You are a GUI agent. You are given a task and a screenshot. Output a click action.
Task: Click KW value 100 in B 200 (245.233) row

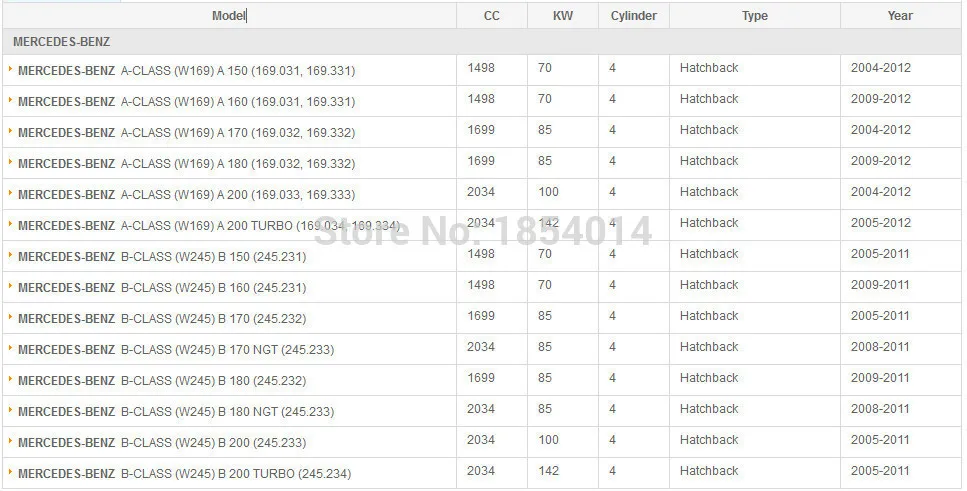pyautogui.click(x=548, y=440)
